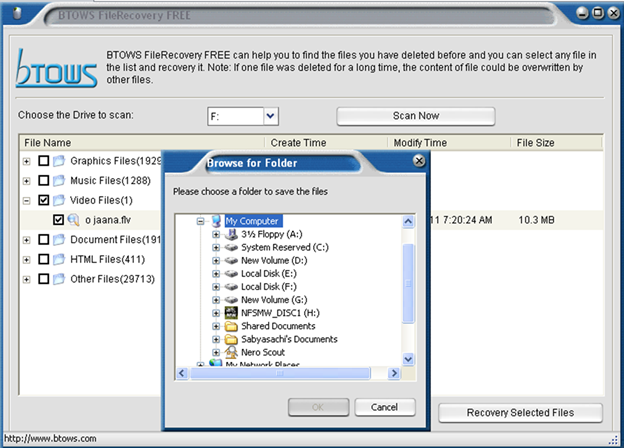Open the drive selection dropdown

pyautogui.click(x=271, y=116)
